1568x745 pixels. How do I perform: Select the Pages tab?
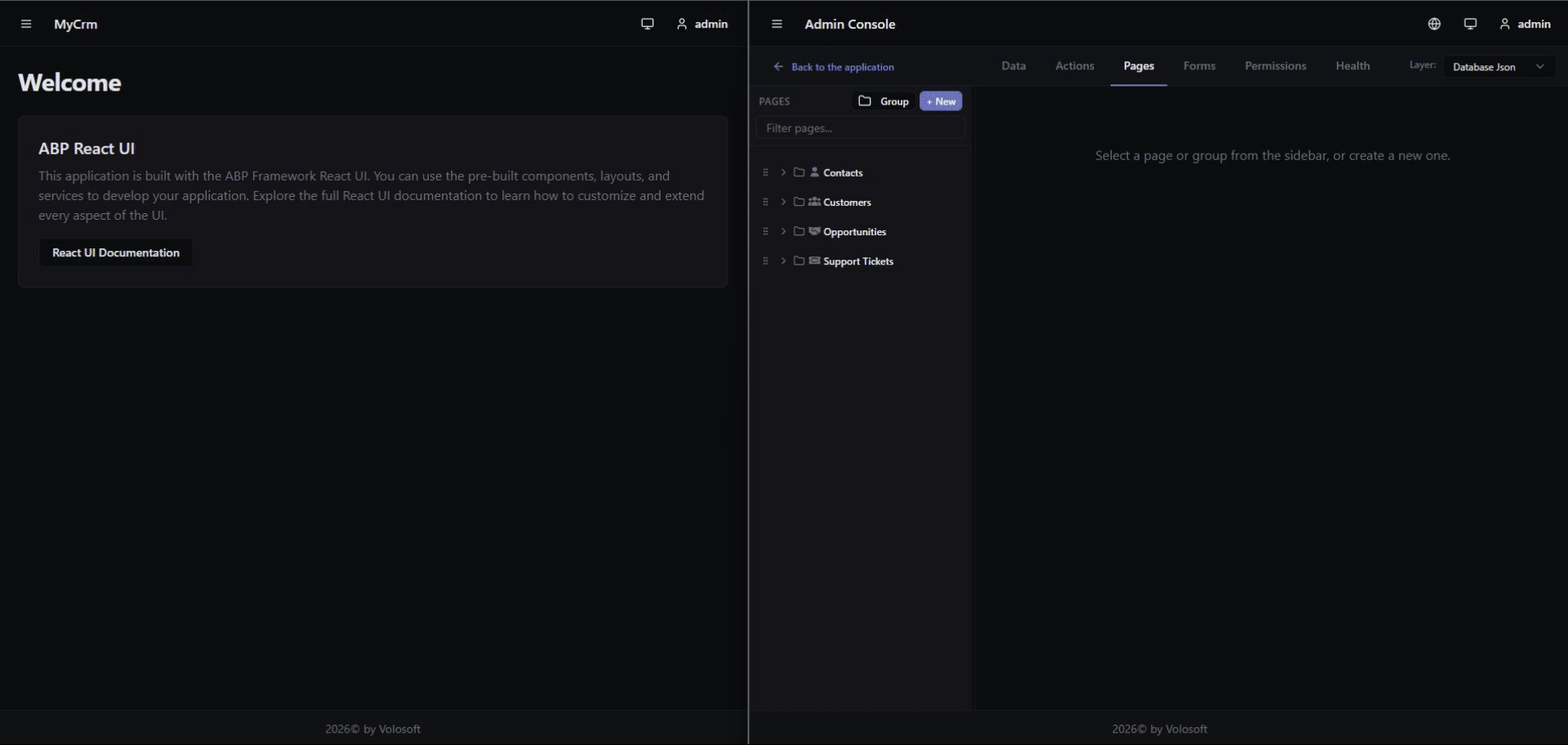(1138, 66)
